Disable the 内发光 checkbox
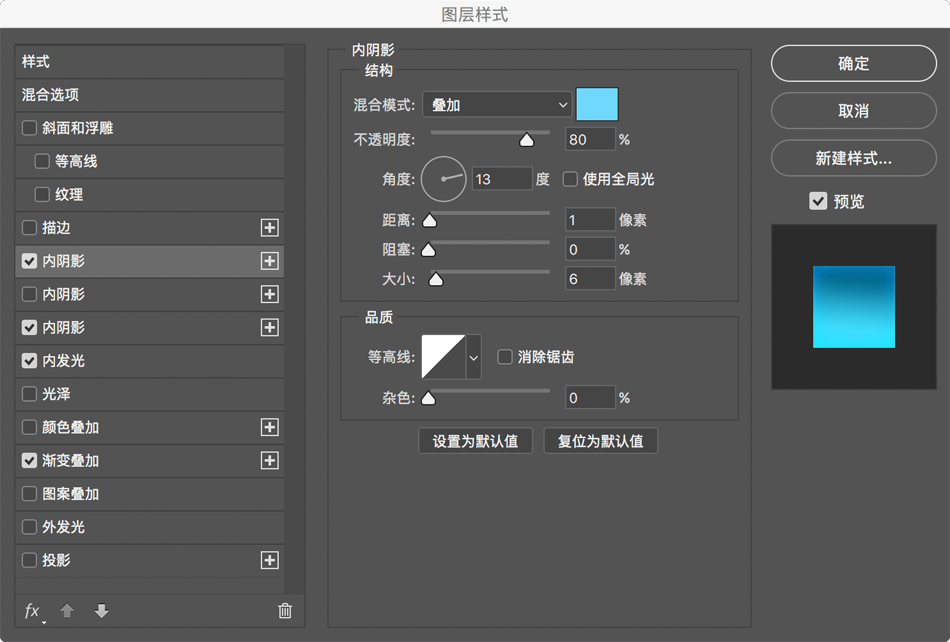 [29, 361]
